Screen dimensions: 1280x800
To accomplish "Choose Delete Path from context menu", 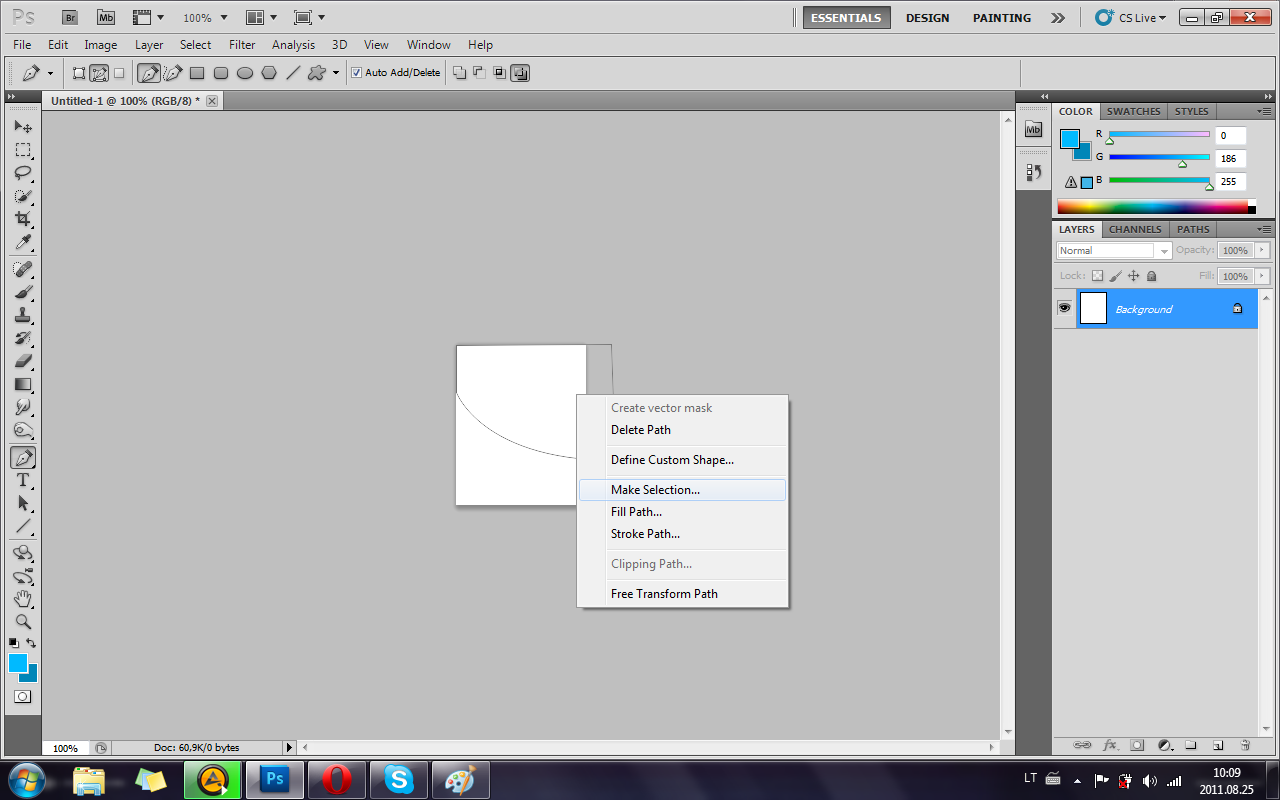I will coord(682,430).
